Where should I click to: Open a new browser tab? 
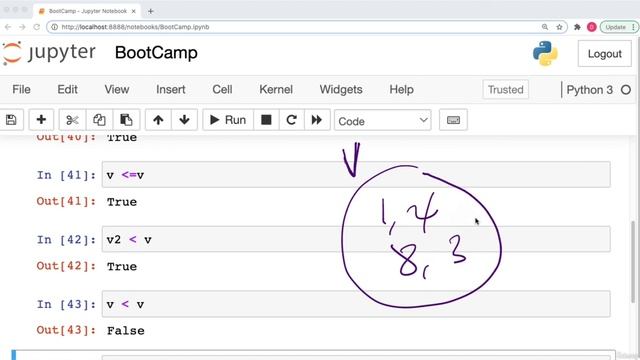151,11
